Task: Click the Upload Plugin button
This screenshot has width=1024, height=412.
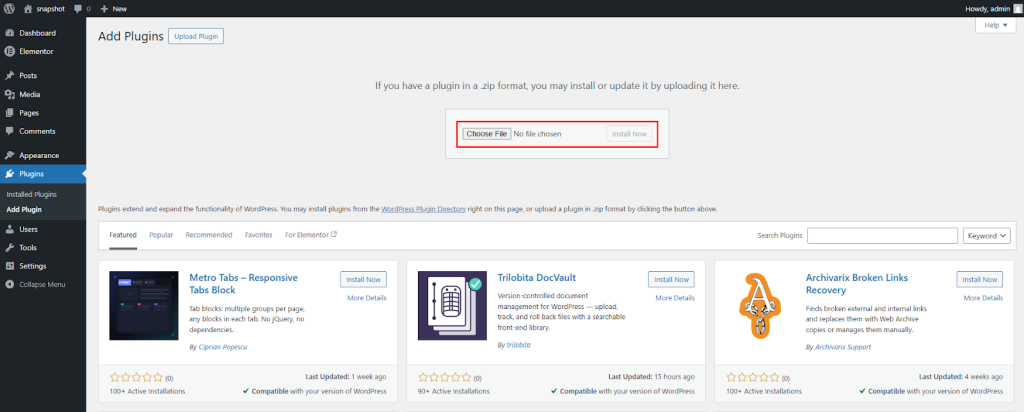Action: [196, 36]
